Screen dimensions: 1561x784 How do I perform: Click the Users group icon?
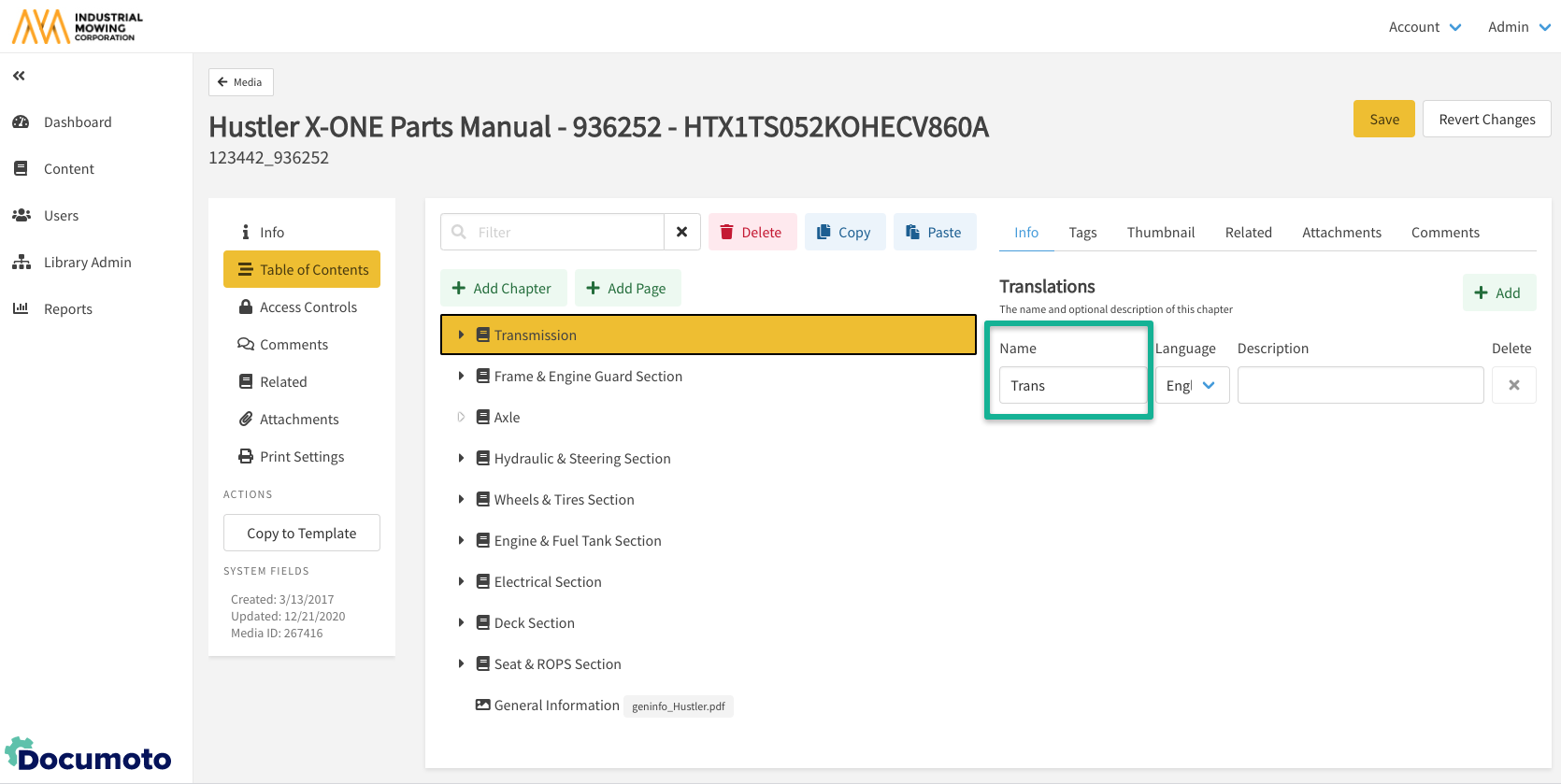pos(21,216)
